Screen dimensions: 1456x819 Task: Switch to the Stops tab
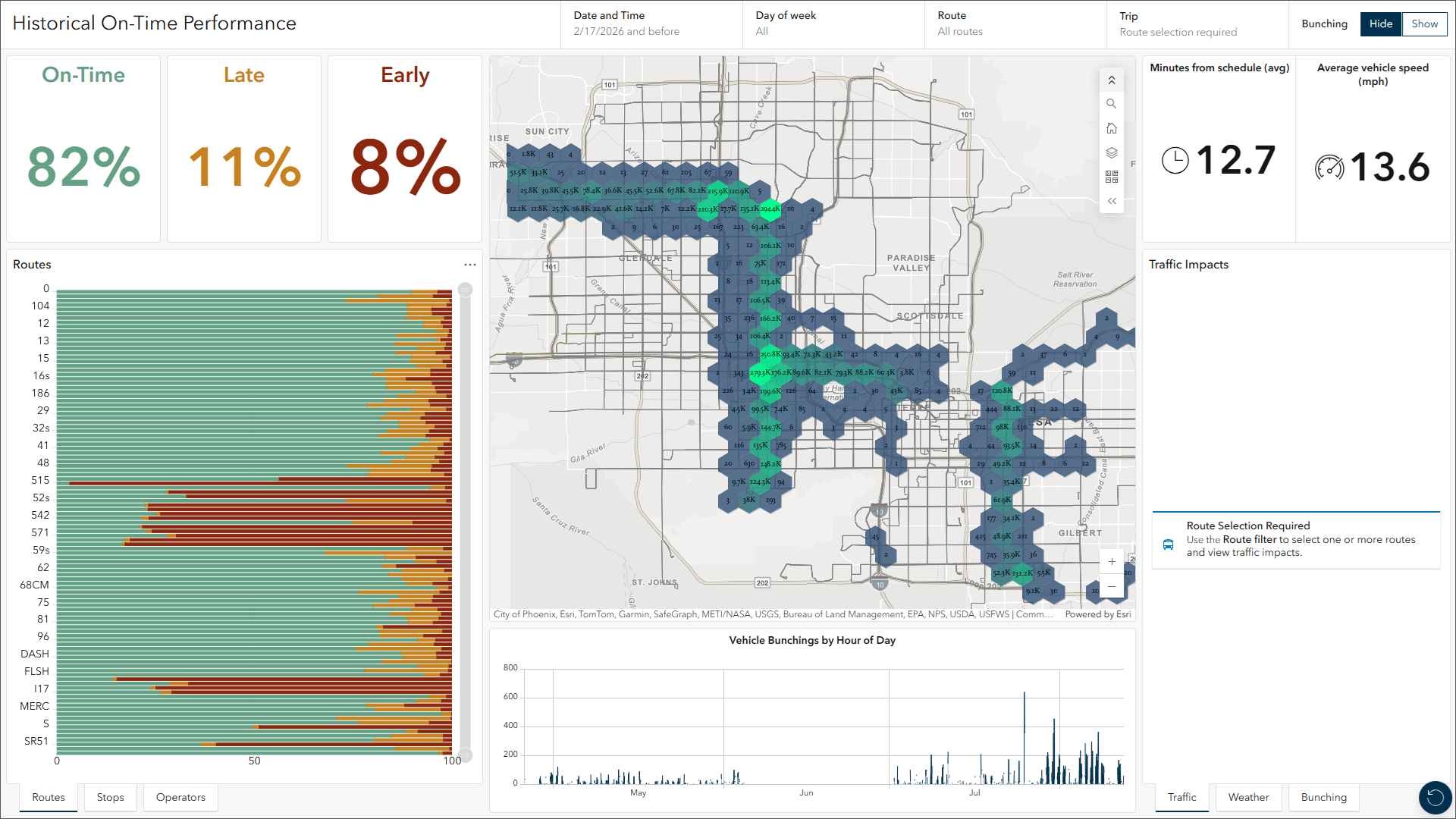(x=110, y=798)
